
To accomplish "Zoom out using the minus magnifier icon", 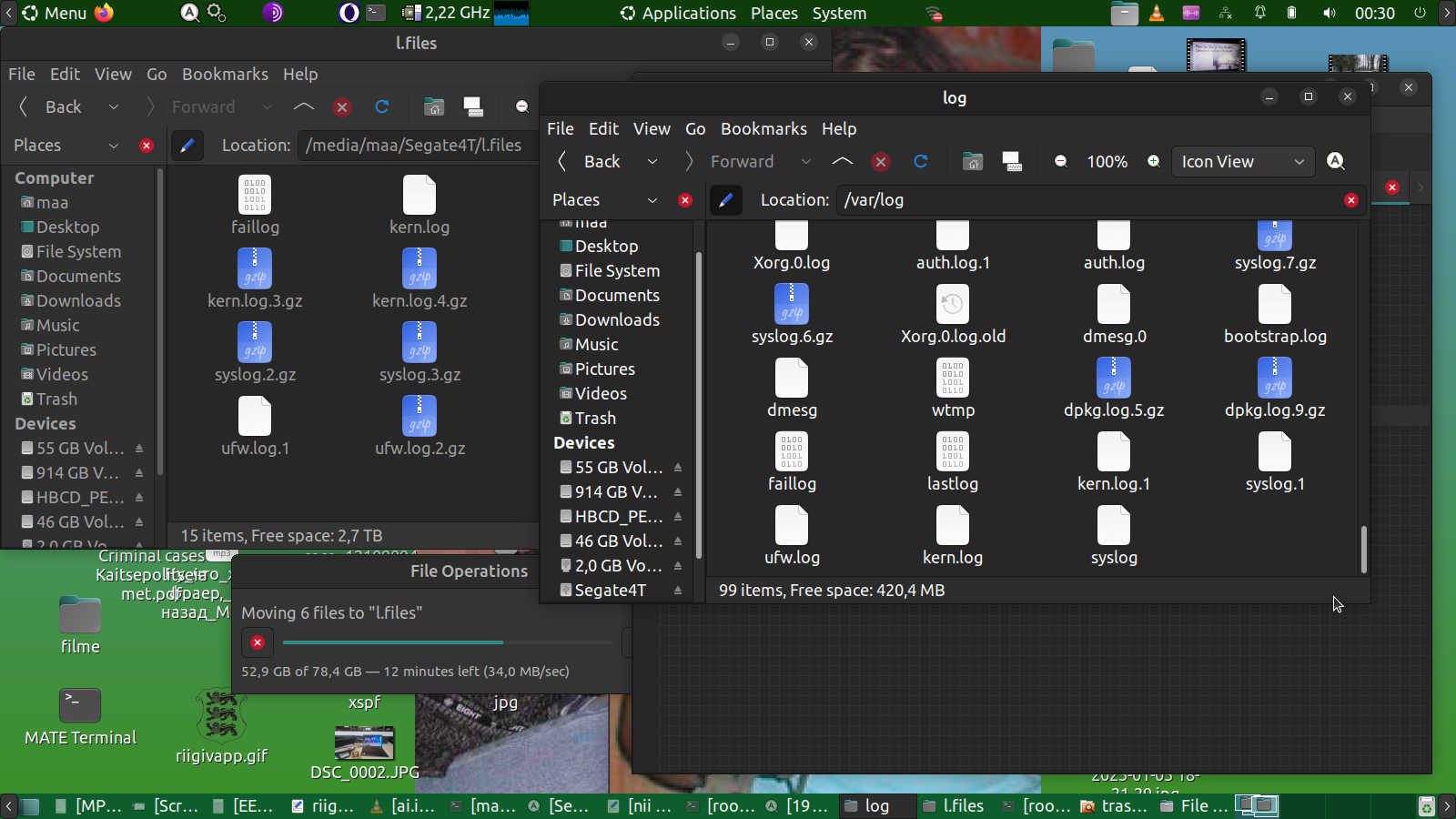I will pyautogui.click(x=1061, y=161).
